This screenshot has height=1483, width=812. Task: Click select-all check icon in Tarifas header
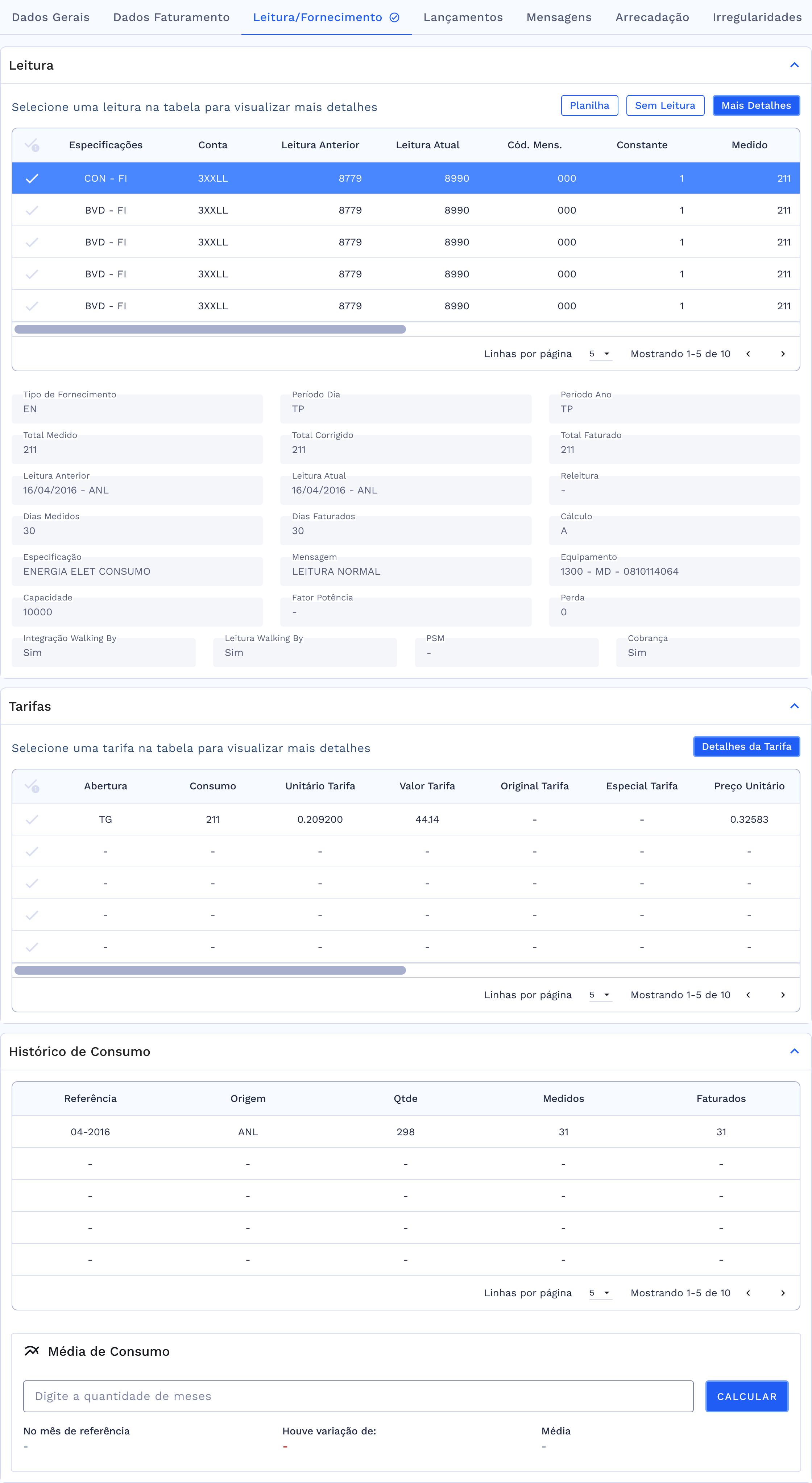tap(32, 786)
